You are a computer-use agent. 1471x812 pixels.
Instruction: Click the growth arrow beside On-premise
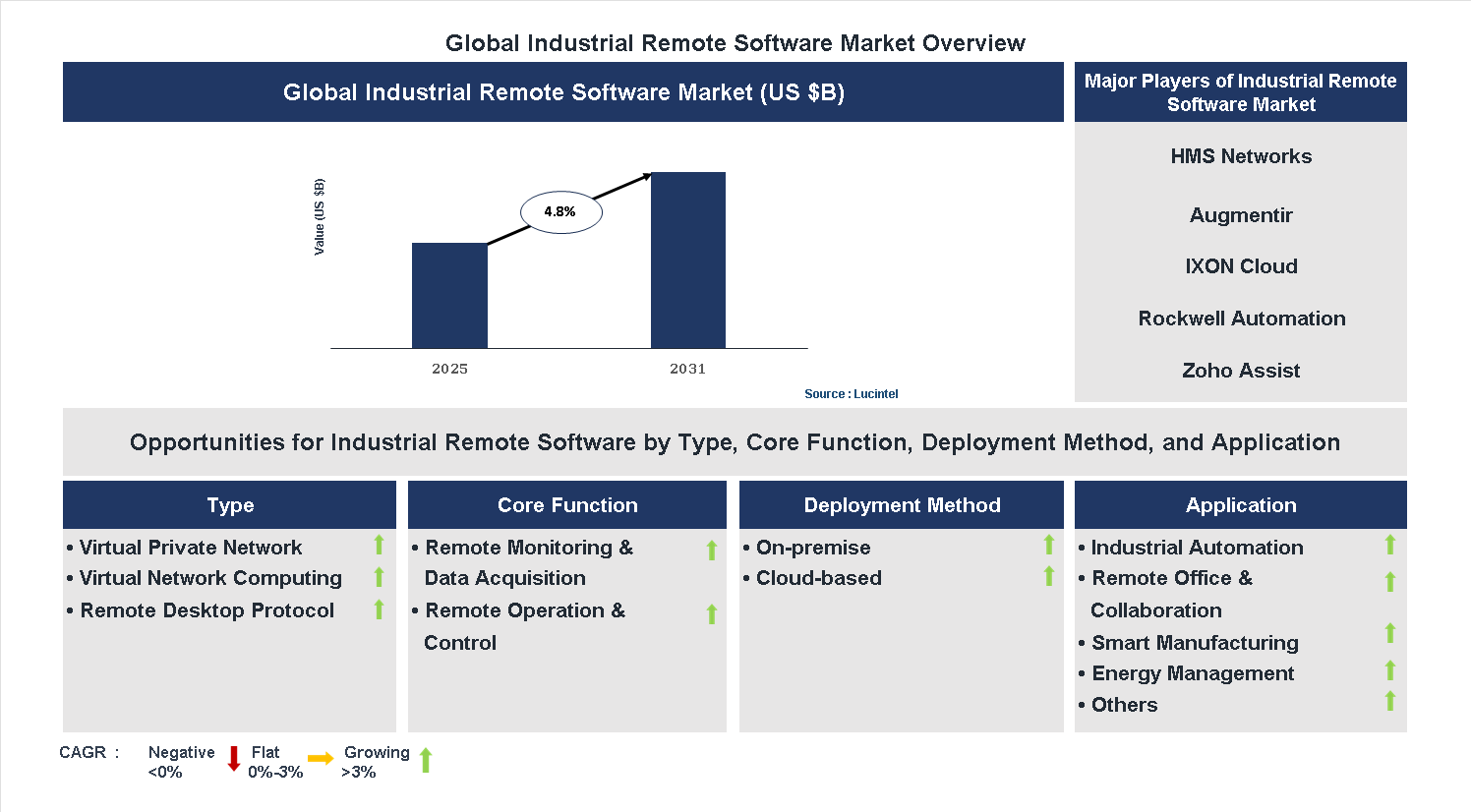1049,544
